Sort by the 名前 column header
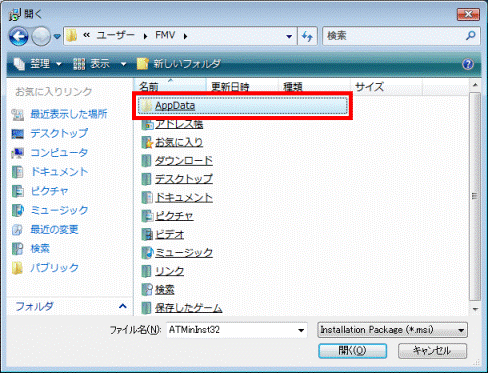488x373 pixels. 170,87
